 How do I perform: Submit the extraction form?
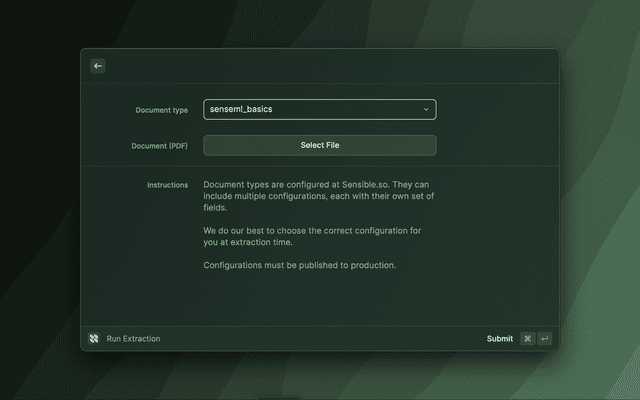(499, 339)
